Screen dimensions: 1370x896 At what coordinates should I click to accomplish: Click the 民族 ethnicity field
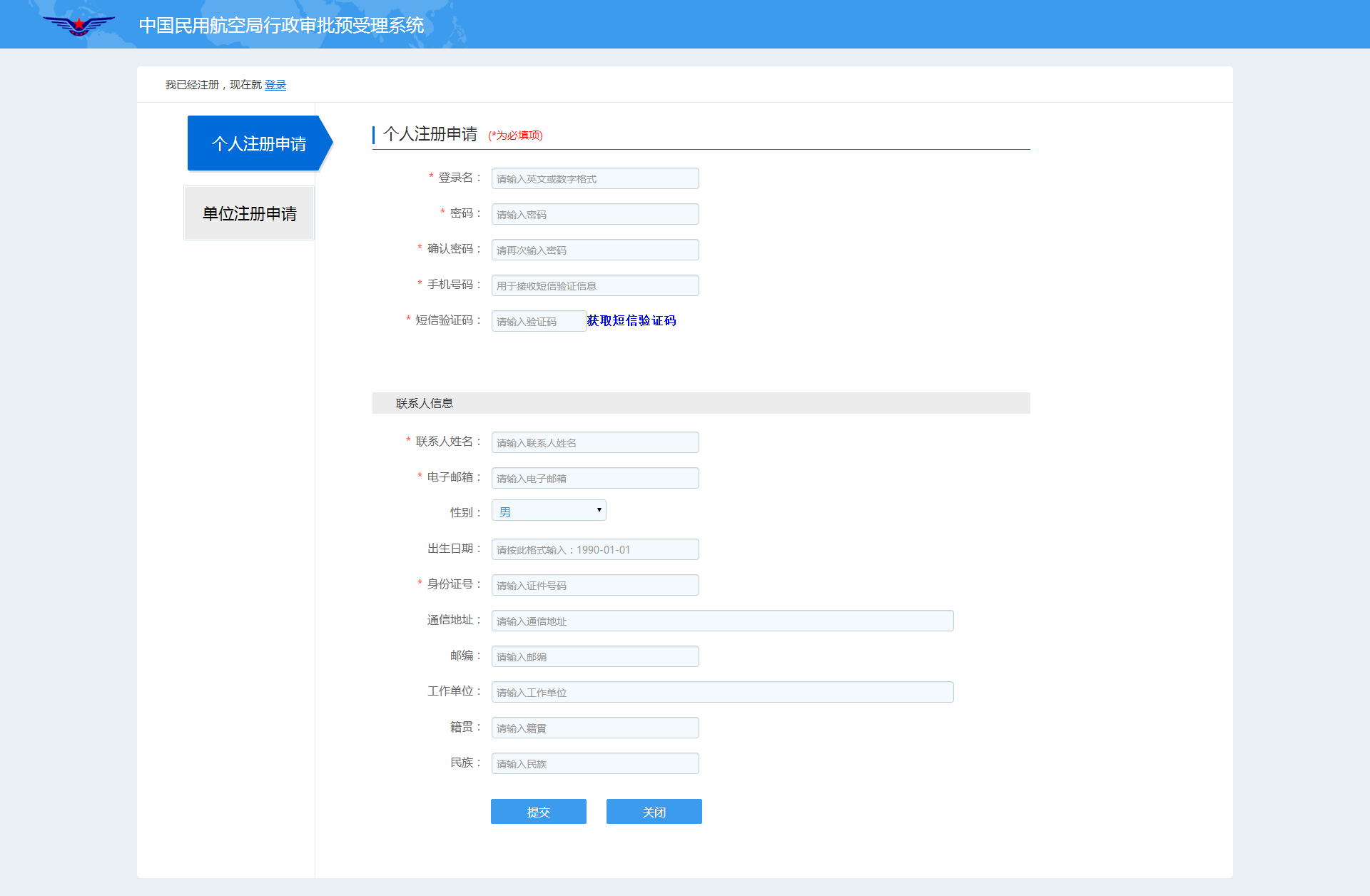[595, 763]
